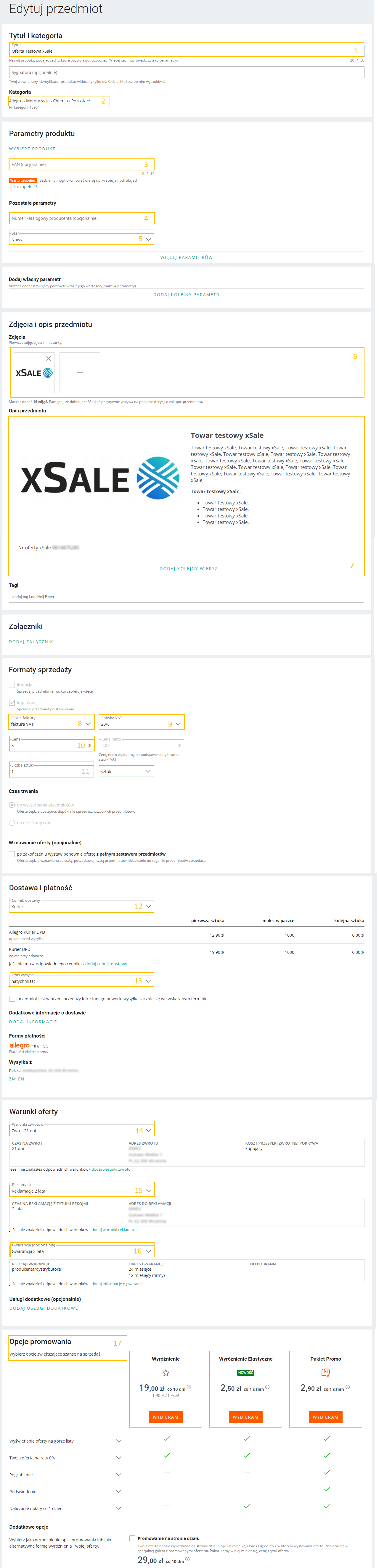Open the Stawka VAT dropdown
Image resolution: width=379 pixels, height=1568 pixels.
(x=178, y=724)
